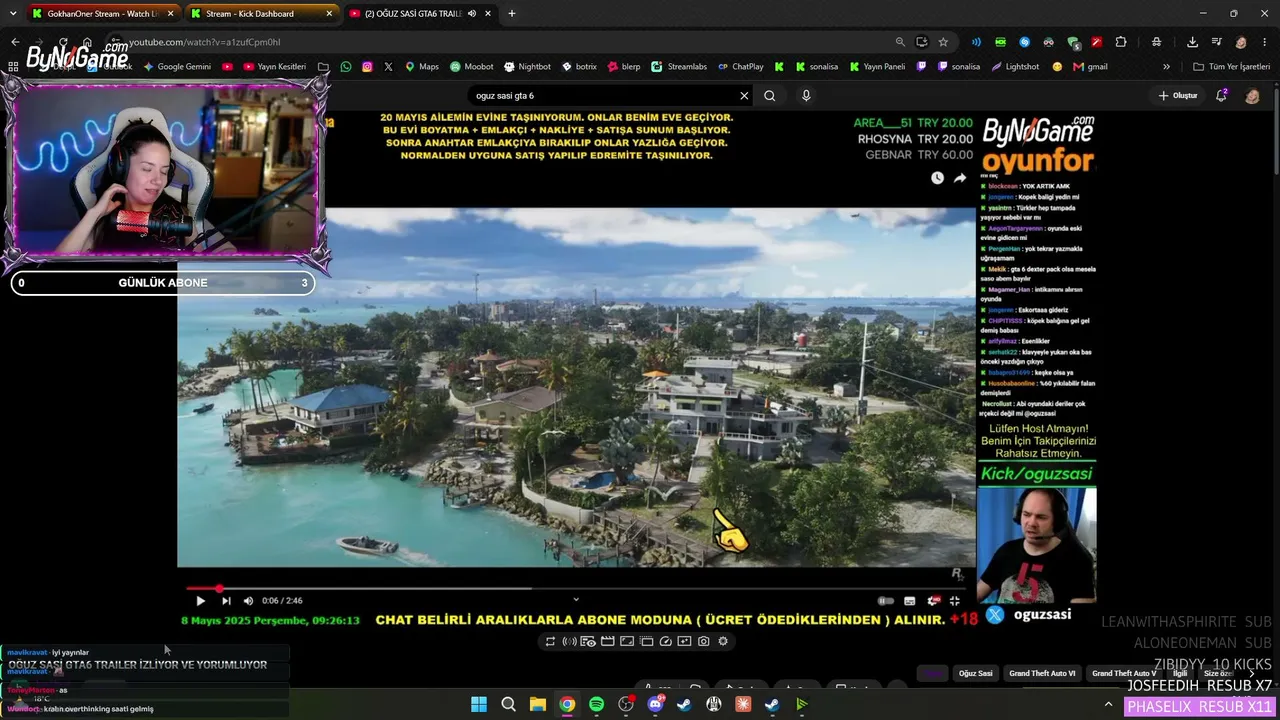This screenshot has height=720, width=1280.
Task: Open Yayın Paneli bookmark
Action: 877,67
